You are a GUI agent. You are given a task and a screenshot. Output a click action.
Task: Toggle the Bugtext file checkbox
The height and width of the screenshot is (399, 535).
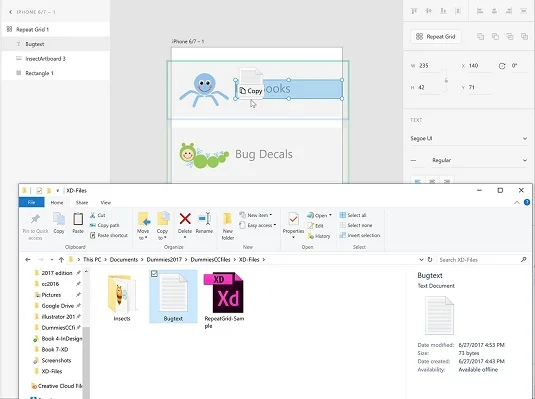(154, 273)
